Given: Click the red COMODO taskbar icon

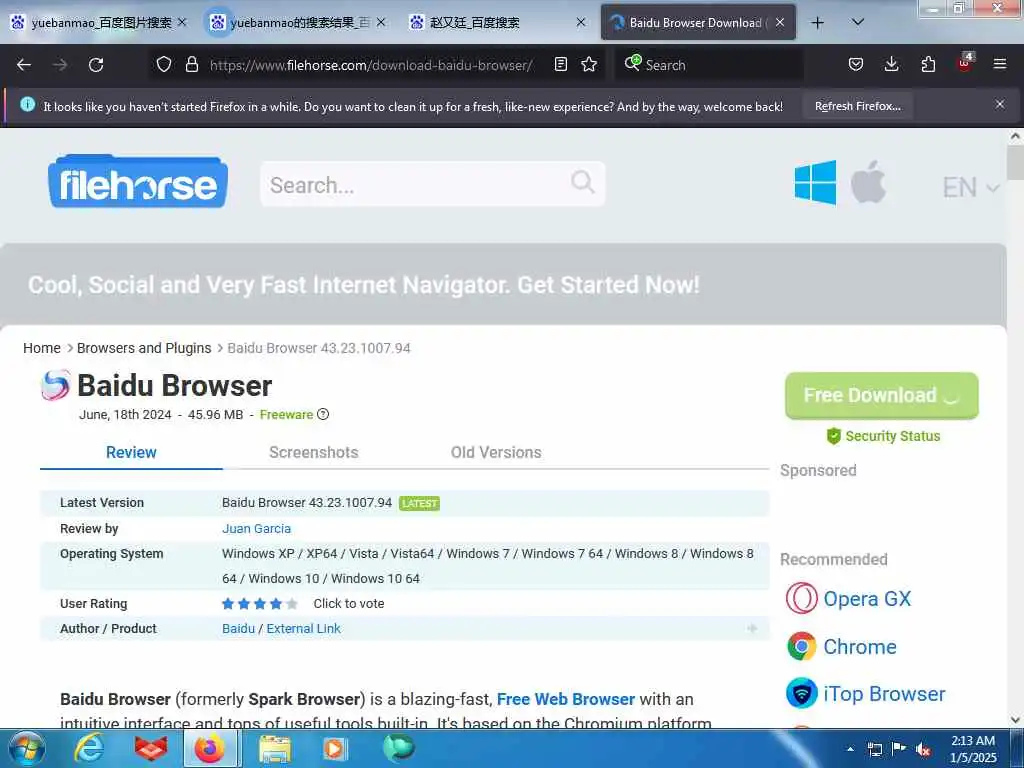Looking at the screenshot, I should (x=151, y=748).
